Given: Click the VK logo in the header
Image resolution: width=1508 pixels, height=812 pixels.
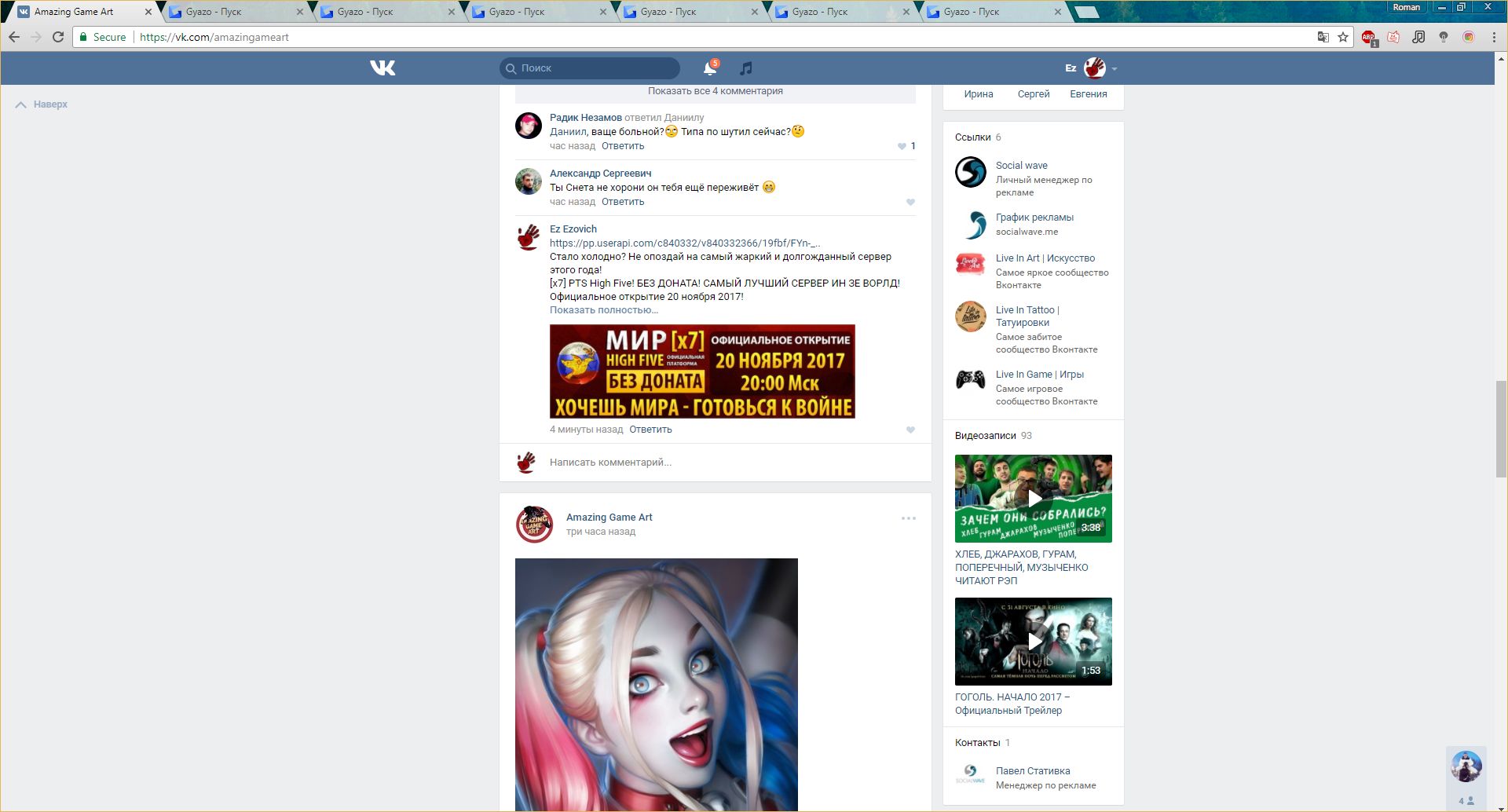Looking at the screenshot, I should [x=382, y=68].
